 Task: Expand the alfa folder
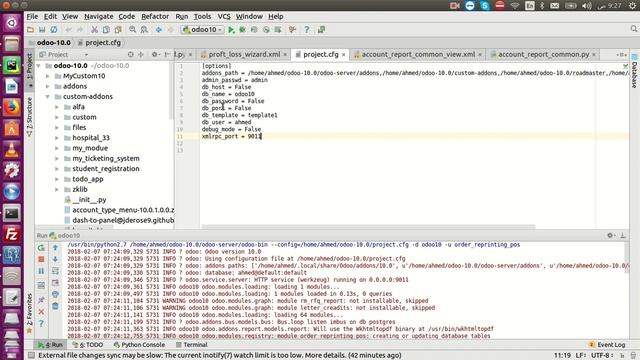(57, 107)
